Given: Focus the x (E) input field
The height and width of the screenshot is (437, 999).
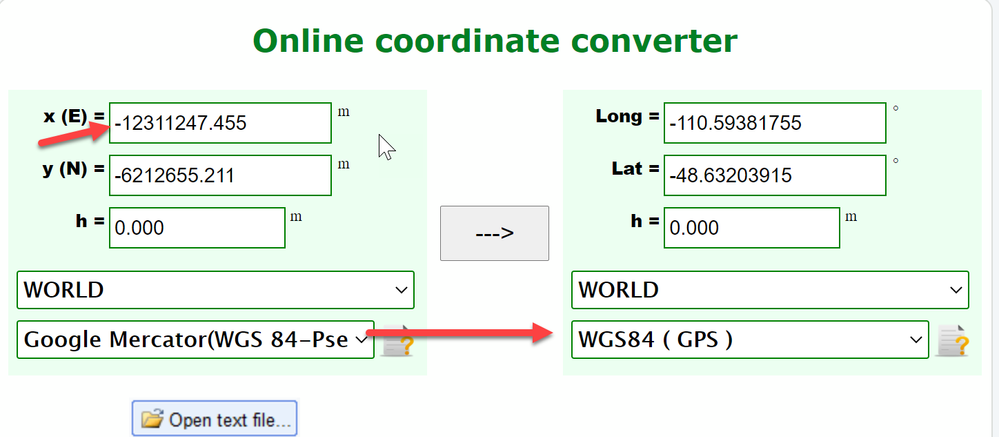Looking at the screenshot, I should tap(220, 123).
